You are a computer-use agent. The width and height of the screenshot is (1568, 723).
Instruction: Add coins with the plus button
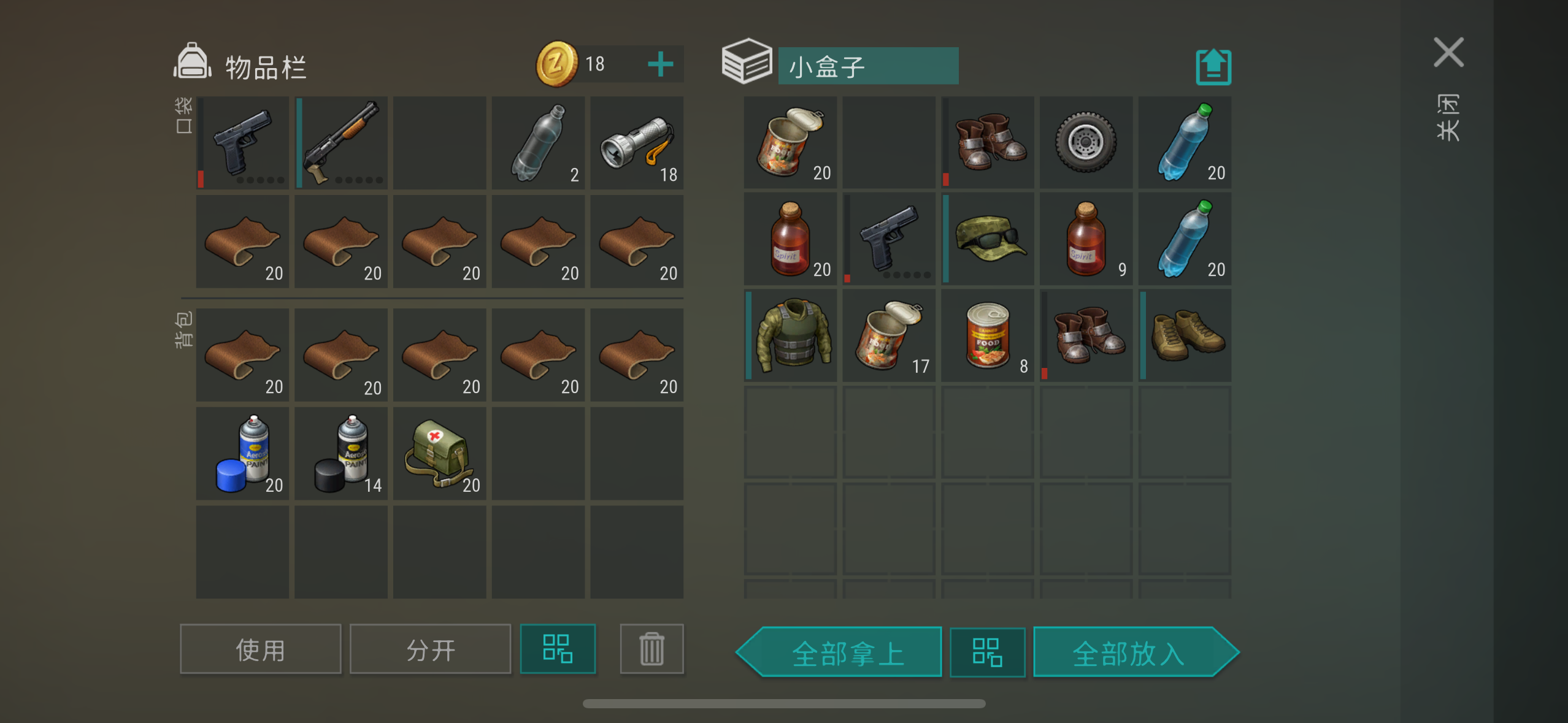tap(660, 64)
